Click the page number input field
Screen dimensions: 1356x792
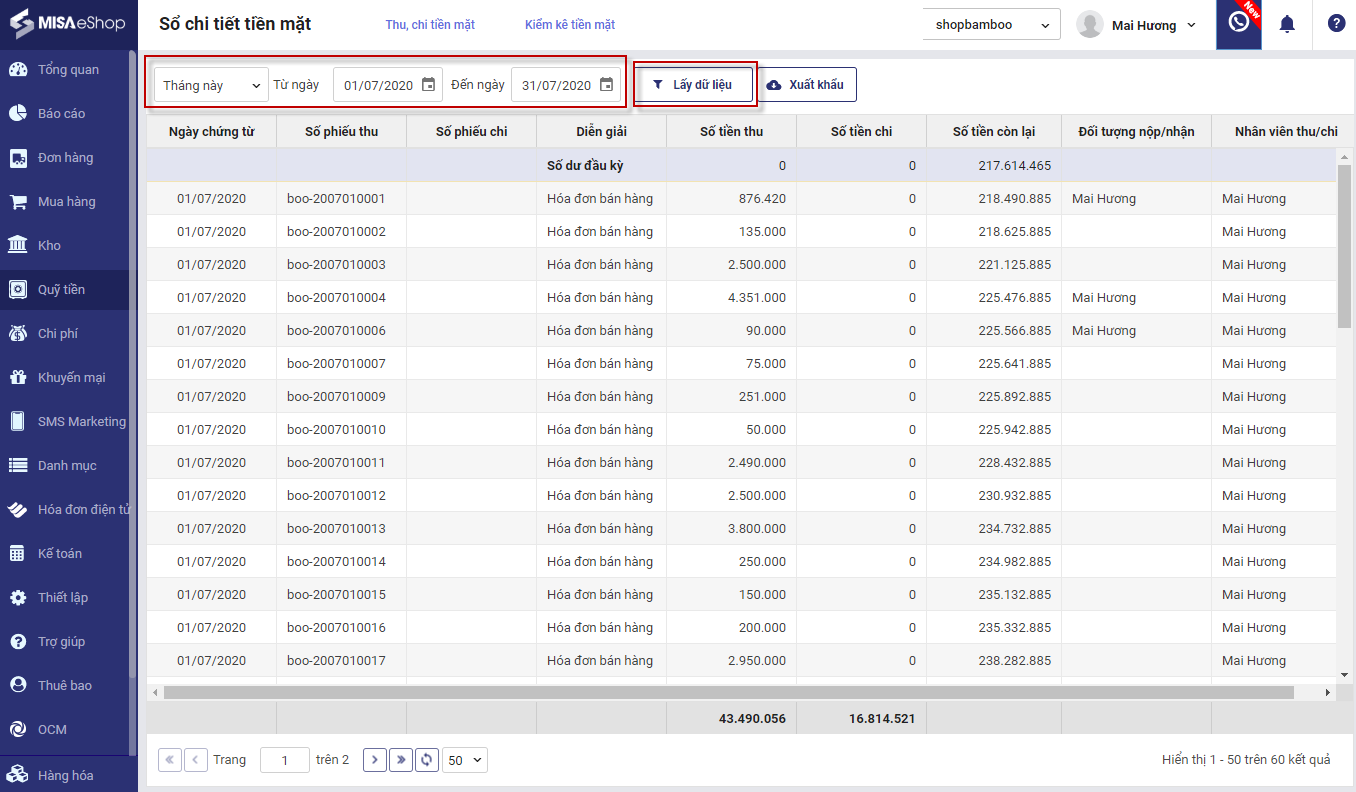point(285,760)
